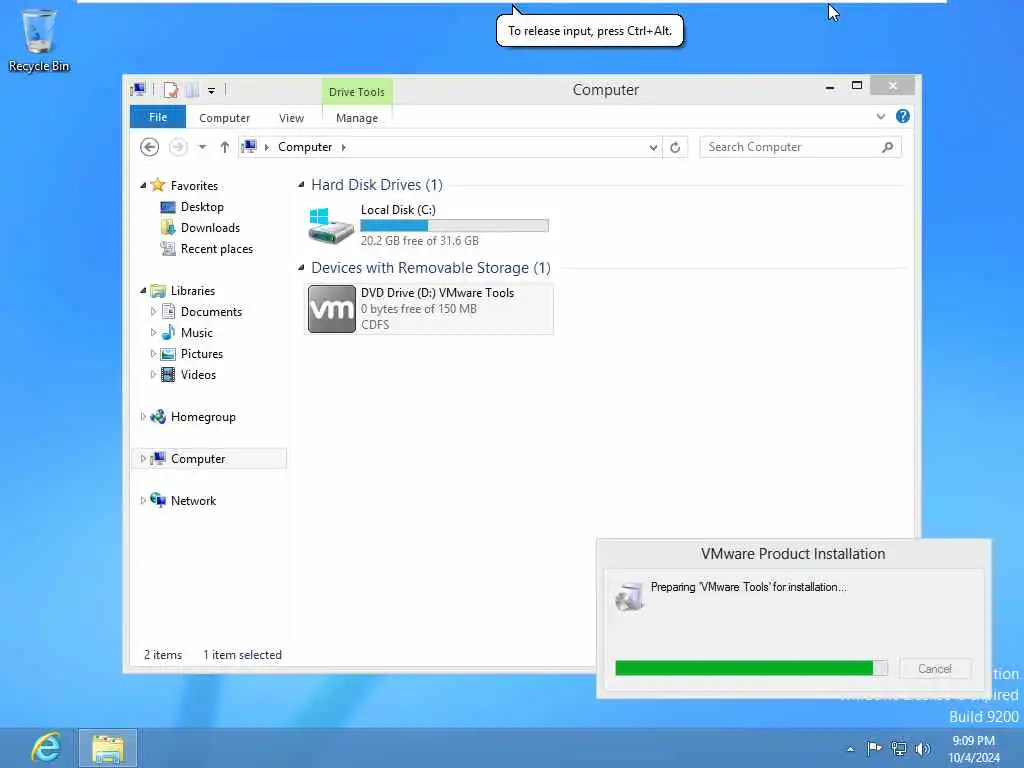
Task: Click the Forward navigation arrow
Action: 178,147
